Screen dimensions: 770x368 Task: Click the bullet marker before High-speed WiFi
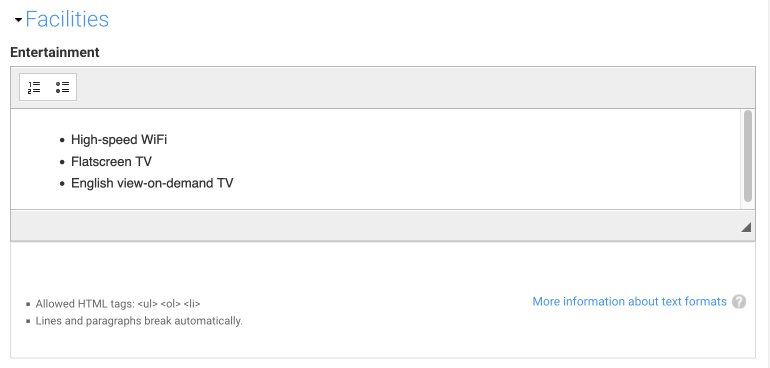(62, 141)
